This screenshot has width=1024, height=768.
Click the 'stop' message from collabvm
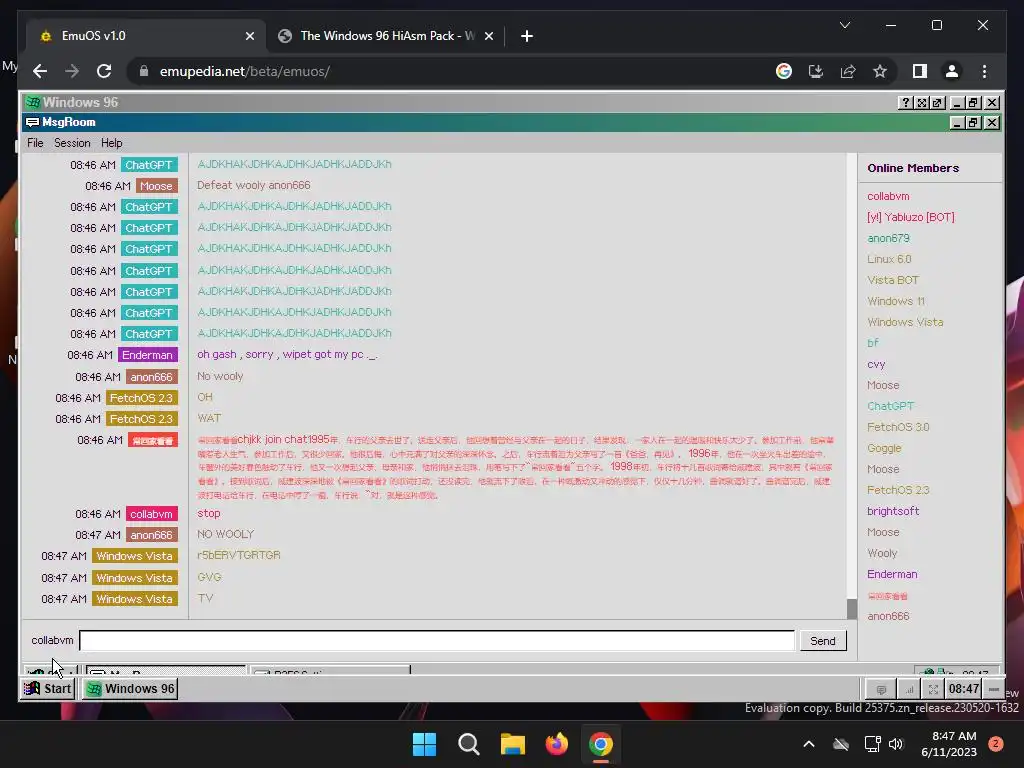pyautogui.click(x=208, y=513)
